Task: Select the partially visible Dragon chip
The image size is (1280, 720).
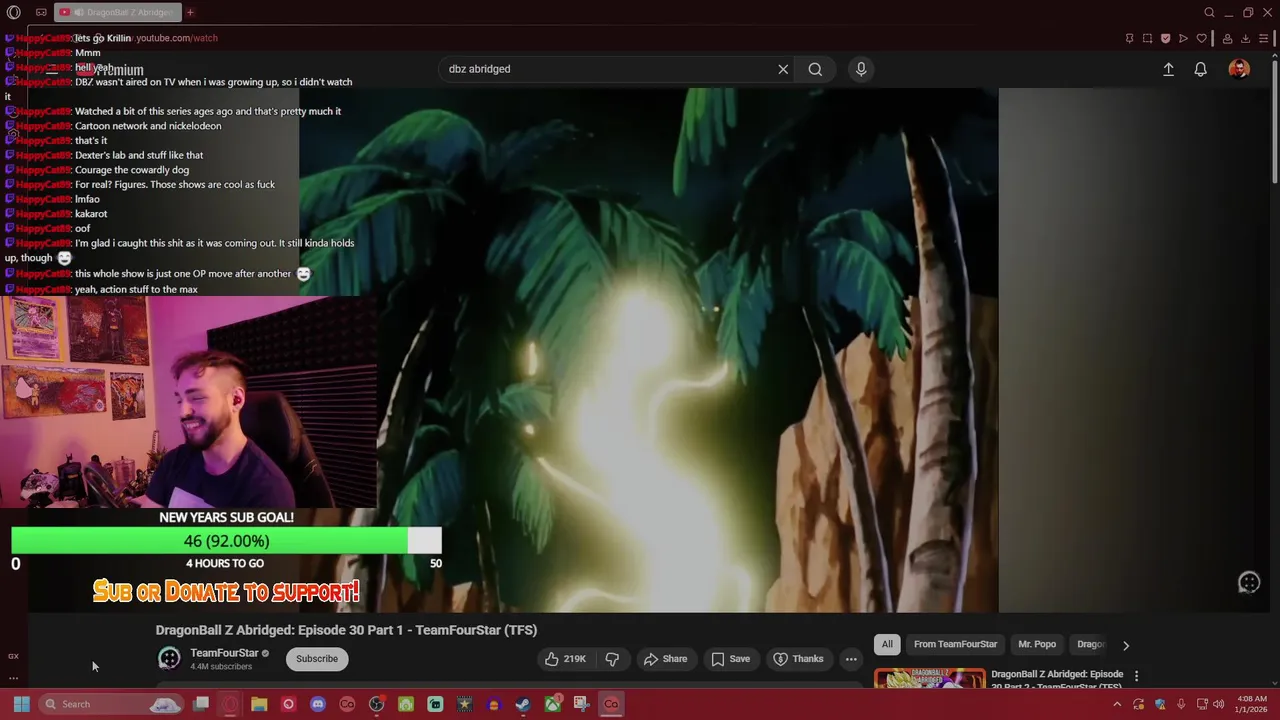Action: tap(1090, 644)
